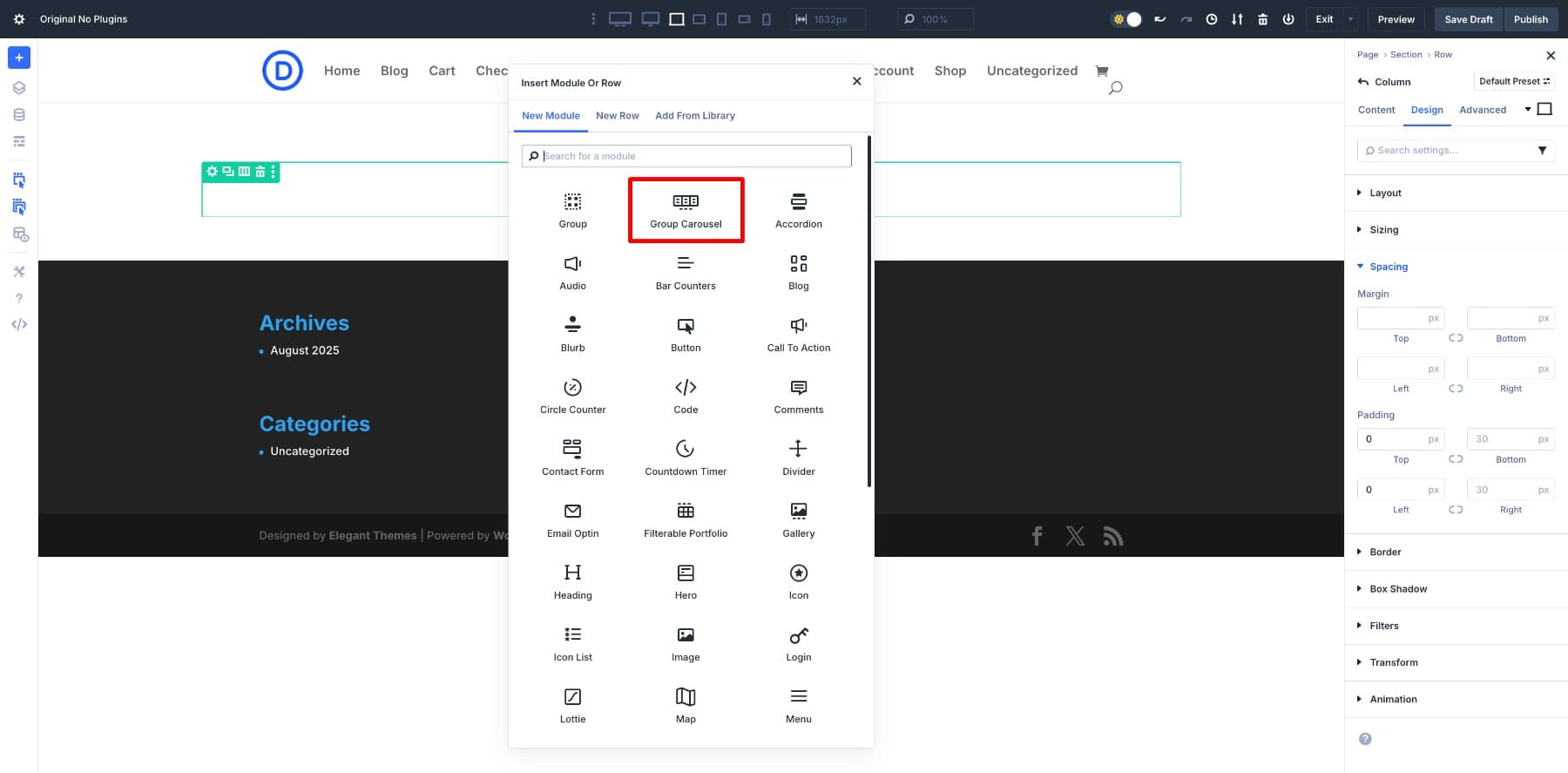The image size is (1568, 773).
Task: Open the Advanced settings tab
Action: [1482, 110]
